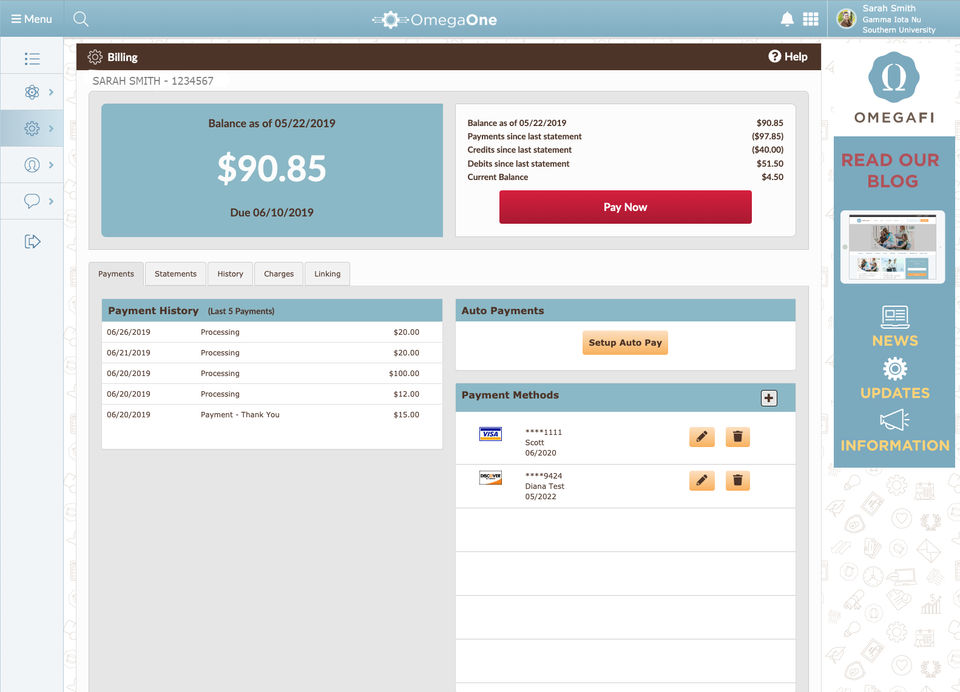Open the Read Our Blog link

[891, 170]
